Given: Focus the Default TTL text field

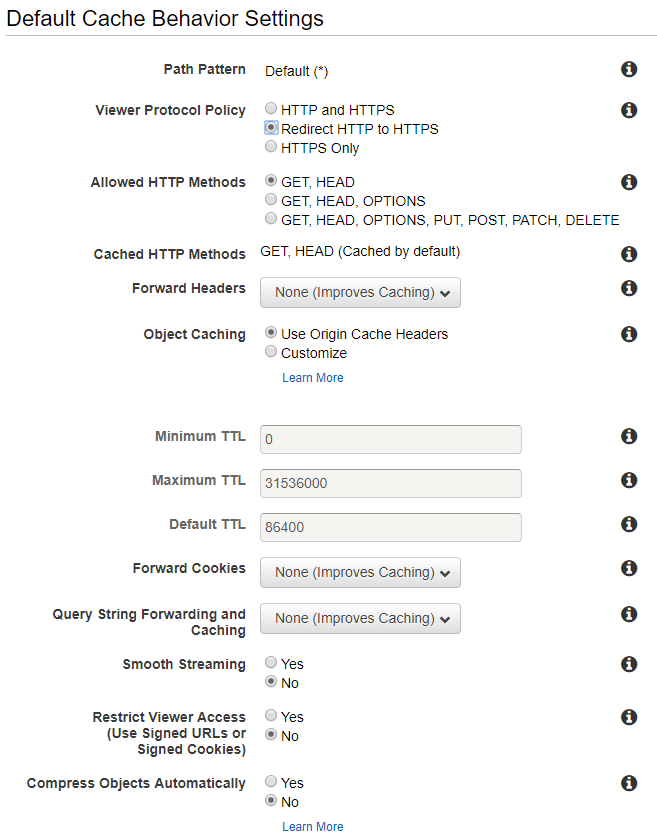Looking at the screenshot, I should [x=390, y=528].
